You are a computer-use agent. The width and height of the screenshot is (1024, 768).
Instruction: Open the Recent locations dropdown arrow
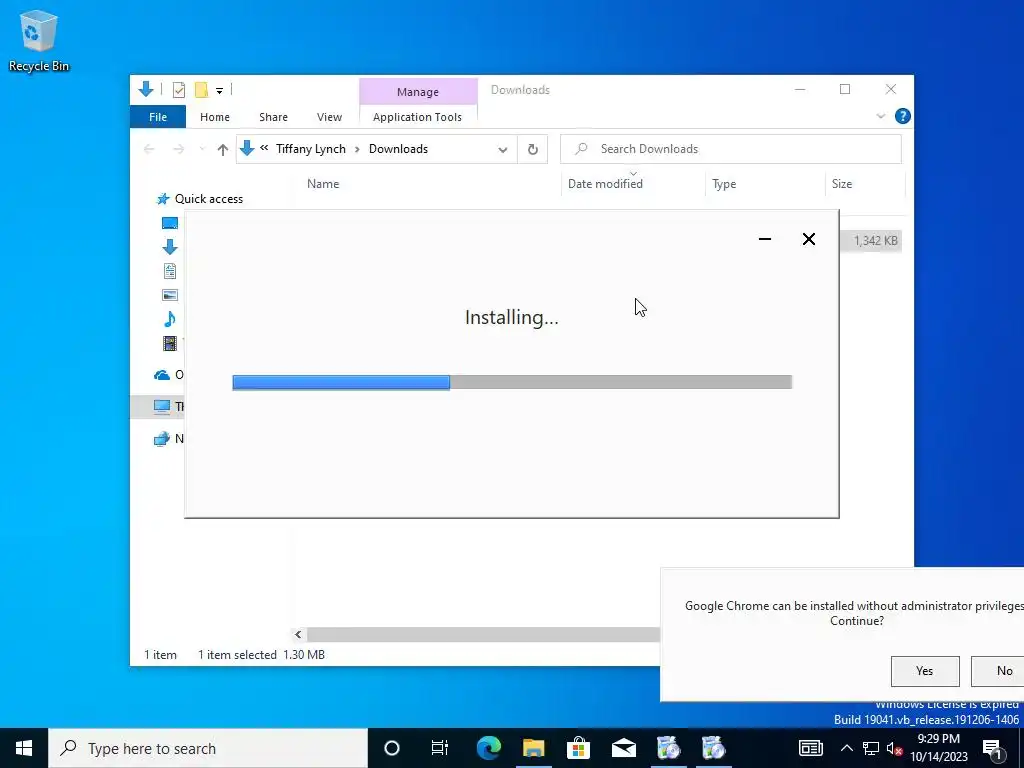[x=202, y=150]
